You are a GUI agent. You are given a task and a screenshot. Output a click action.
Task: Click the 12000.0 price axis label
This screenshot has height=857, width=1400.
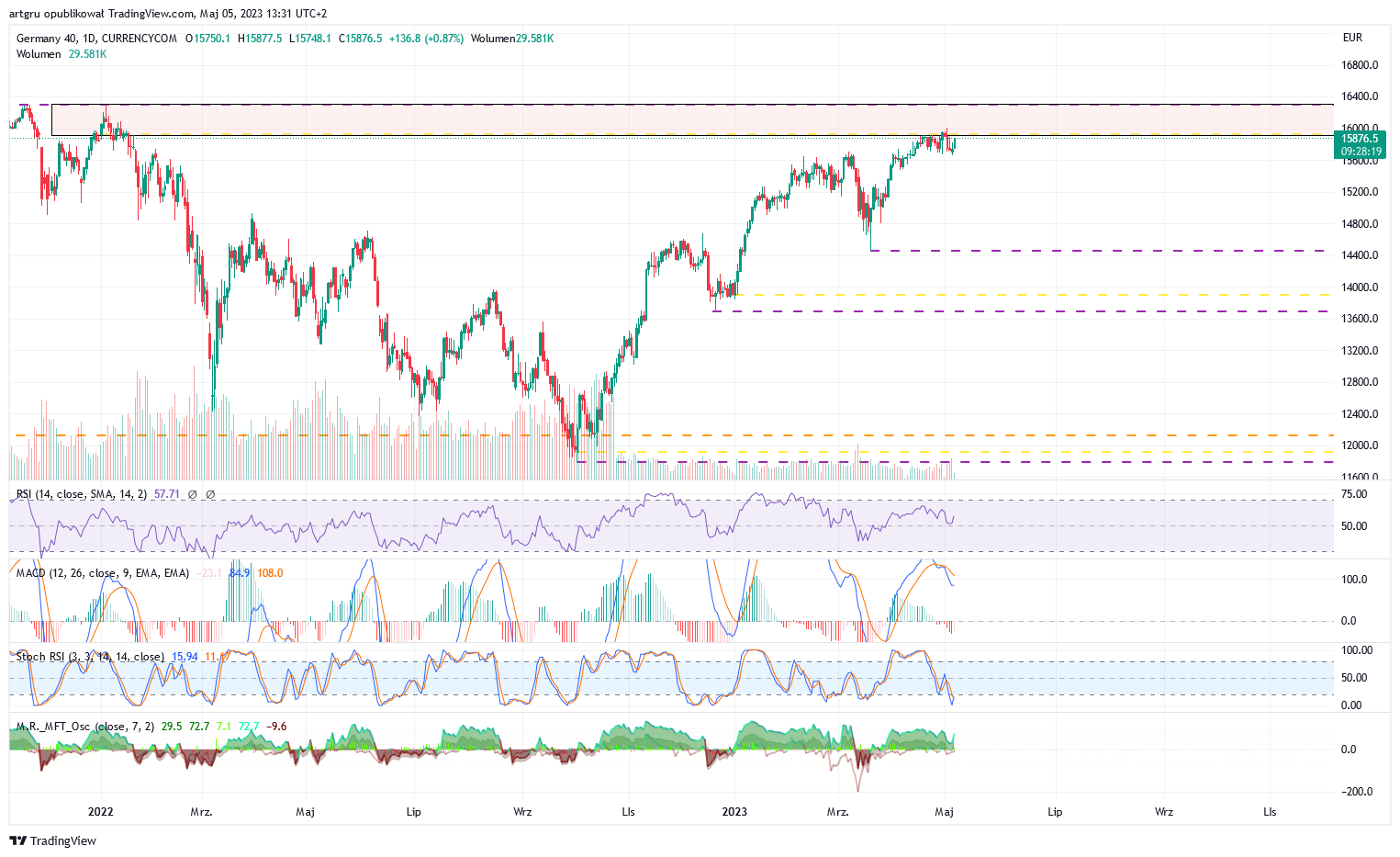(1360, 445)
